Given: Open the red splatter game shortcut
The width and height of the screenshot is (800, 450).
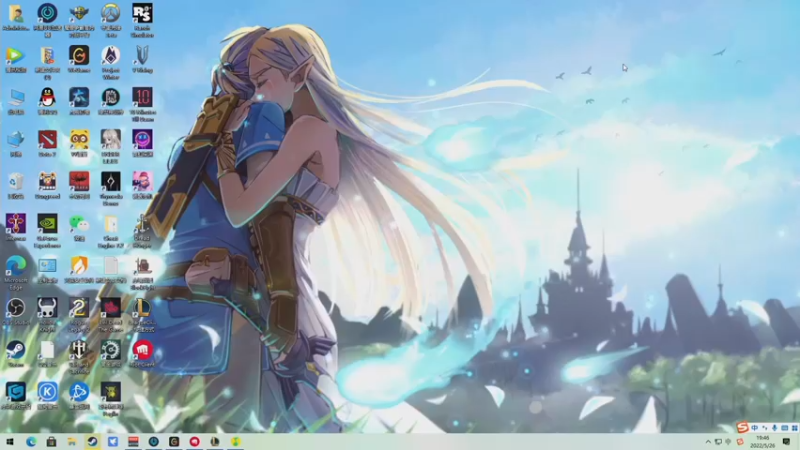Looking at the screenshot, I should tap(111, 308).
